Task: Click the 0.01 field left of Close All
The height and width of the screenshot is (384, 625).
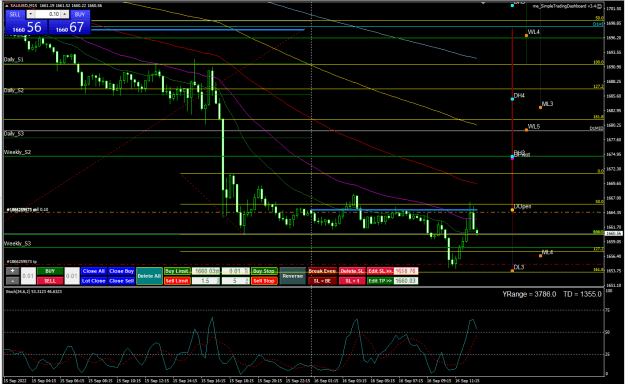Action: click(72, 276)
